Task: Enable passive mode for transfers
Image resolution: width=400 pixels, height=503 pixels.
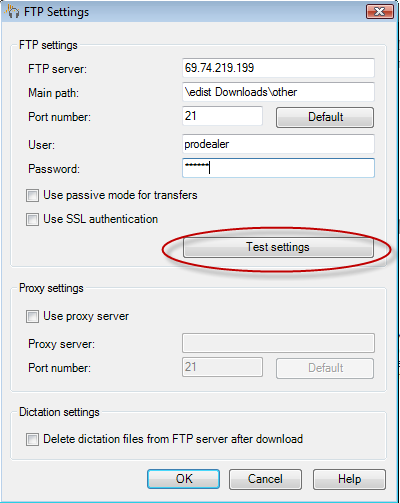Action: point(32,196)
